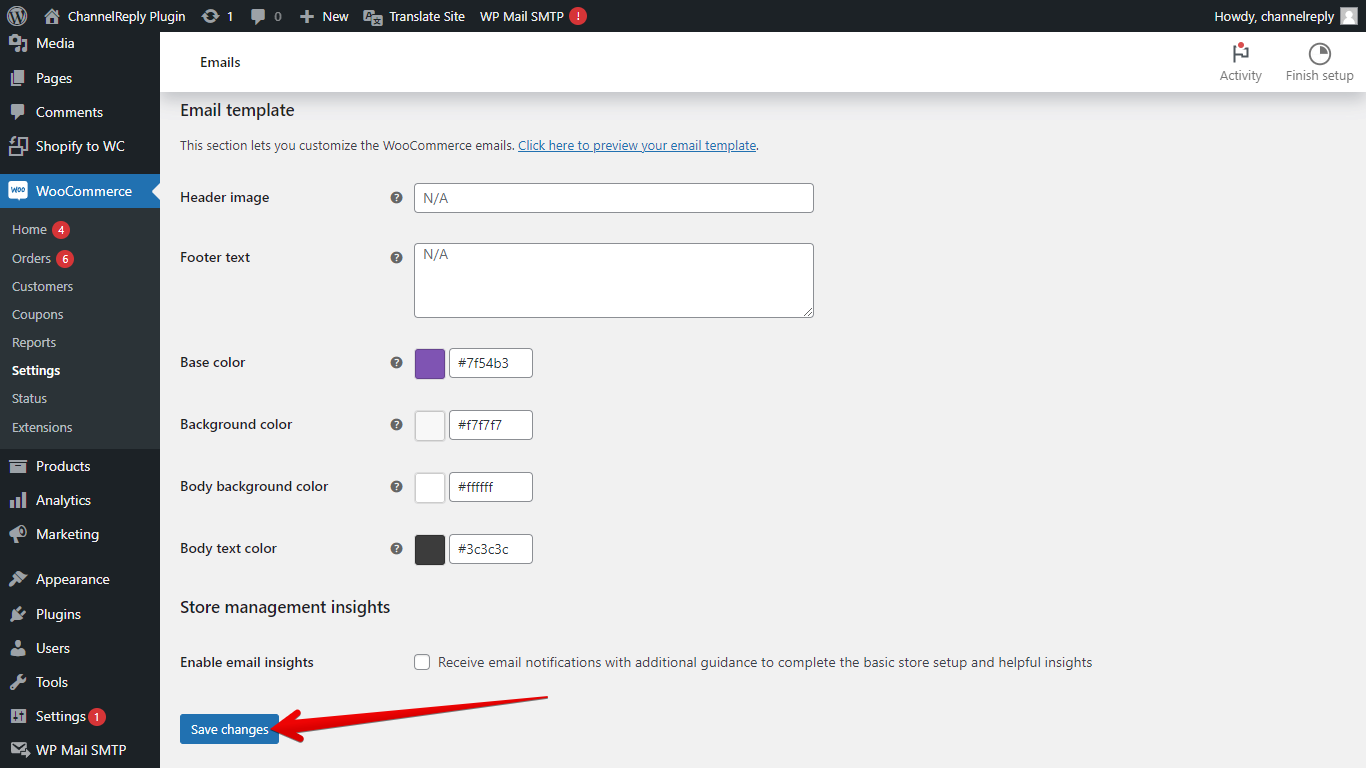Click the purple Base color swatch
Viewport: 1366px width, 768px height.
coord(430,363)
